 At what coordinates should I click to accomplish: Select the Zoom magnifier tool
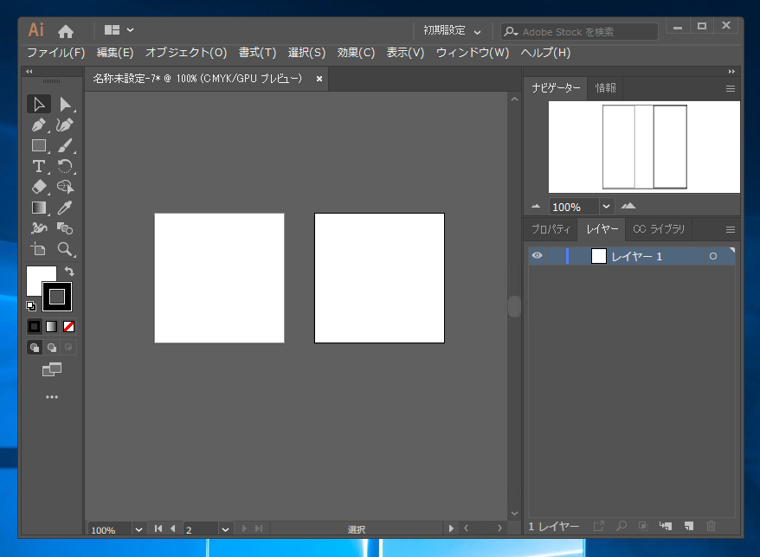pyautogui.click(x=65, y=249)
